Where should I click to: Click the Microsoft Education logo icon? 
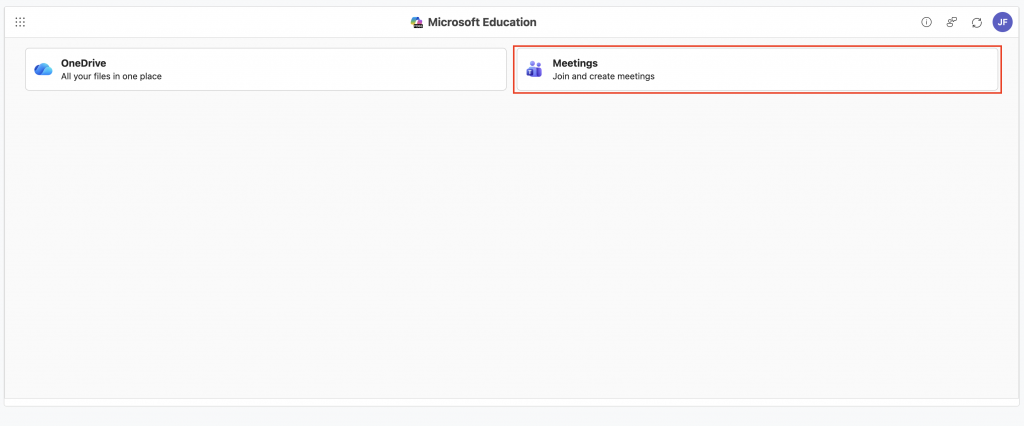pyautogui.click(x=417, y=22)
